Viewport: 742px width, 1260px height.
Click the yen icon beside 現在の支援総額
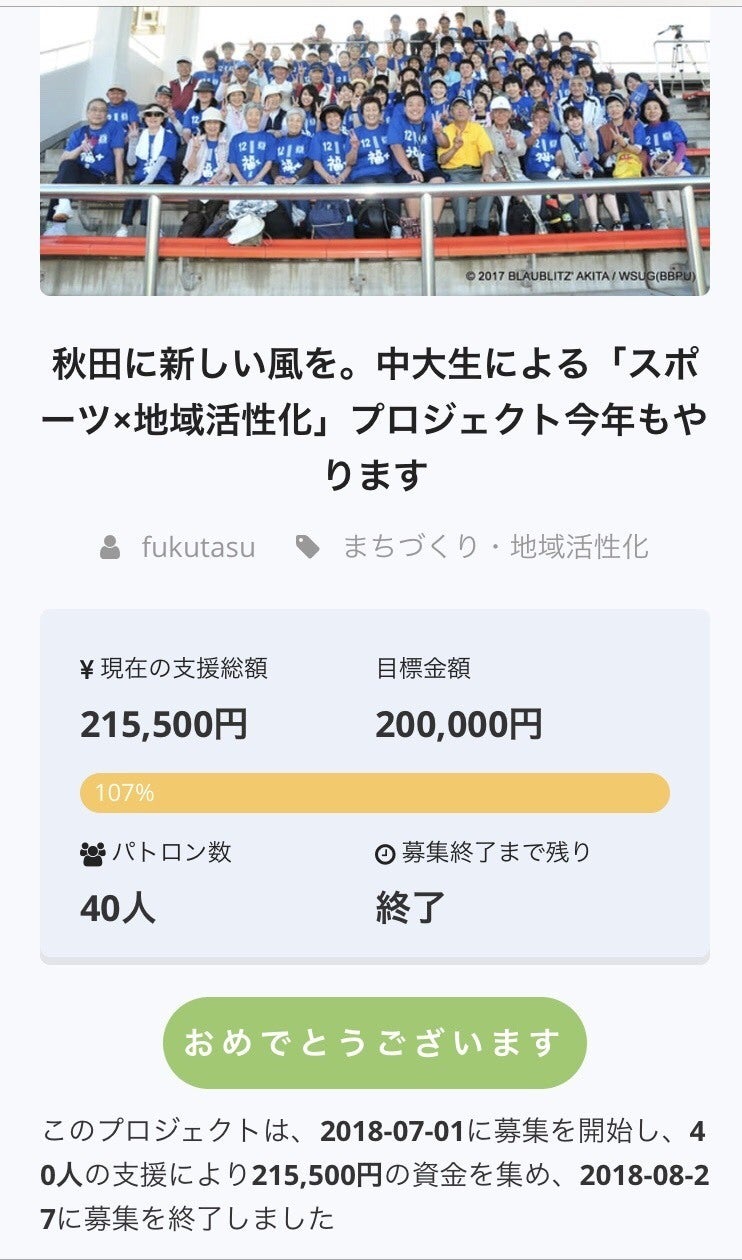coord(87,670)
